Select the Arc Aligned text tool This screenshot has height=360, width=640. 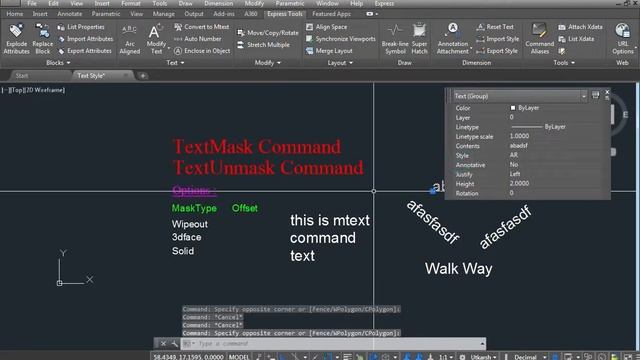point(129,39)
